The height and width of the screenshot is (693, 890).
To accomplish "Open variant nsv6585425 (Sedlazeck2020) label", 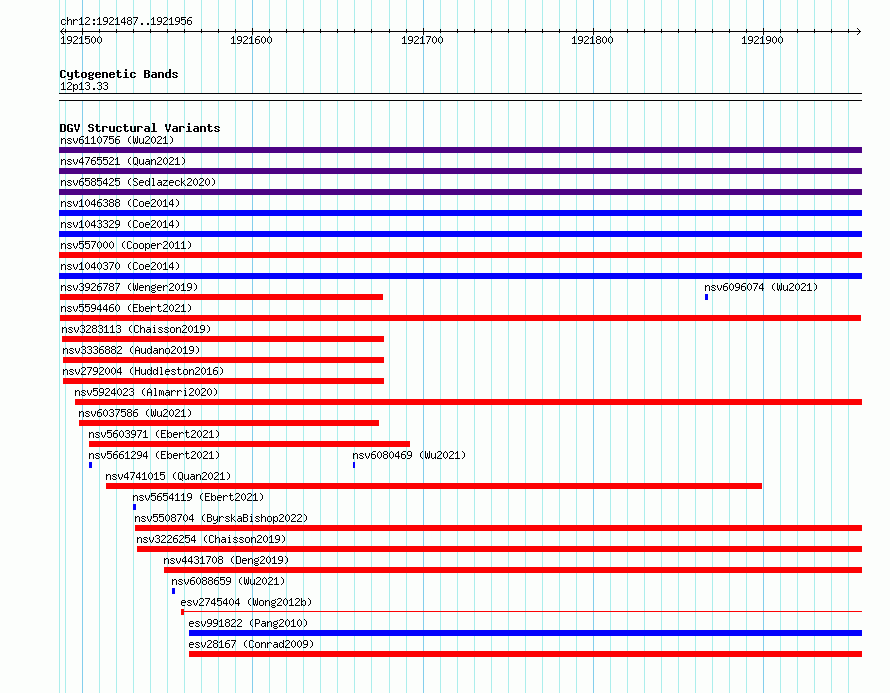I will click(138, 182).
